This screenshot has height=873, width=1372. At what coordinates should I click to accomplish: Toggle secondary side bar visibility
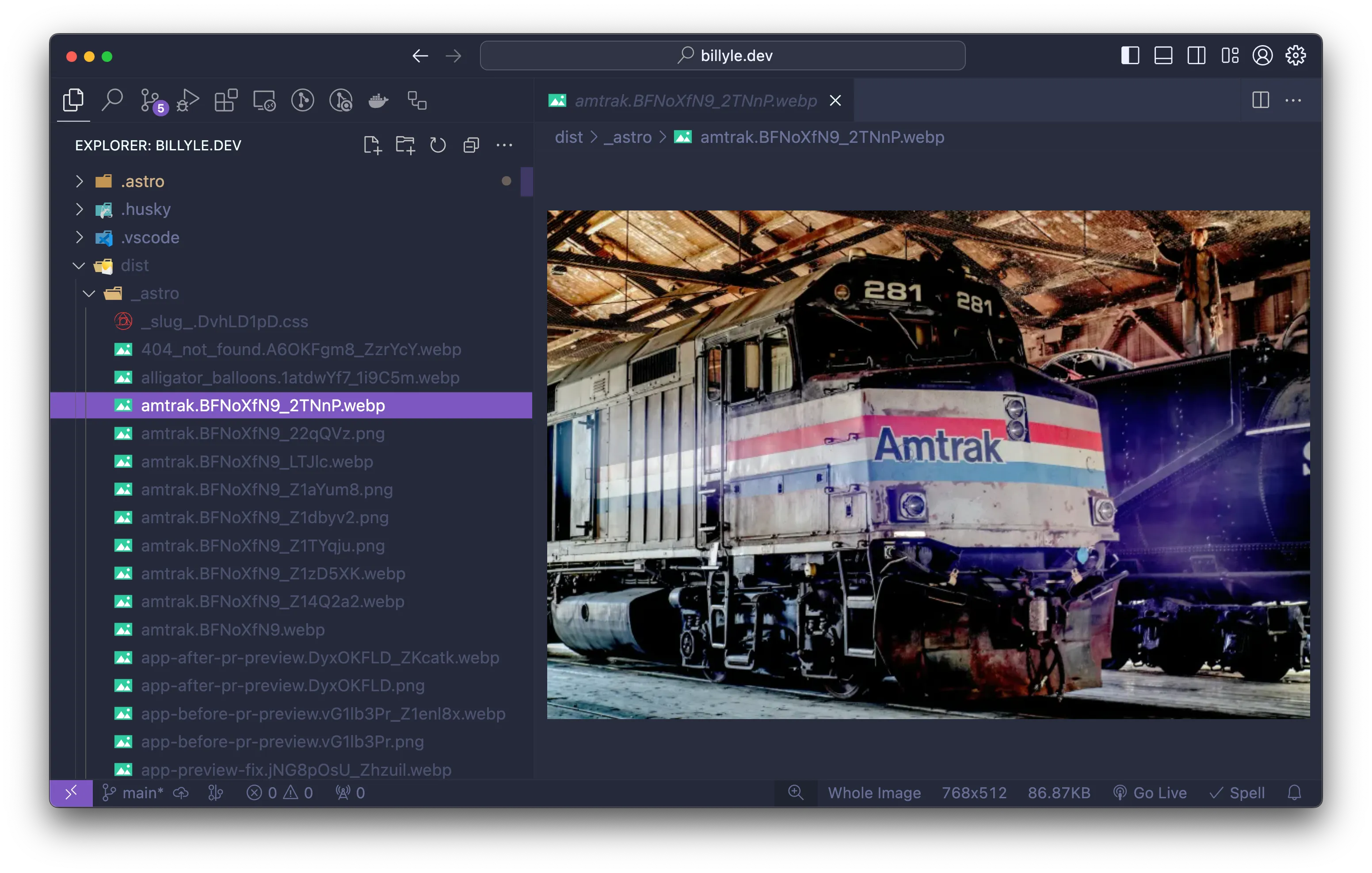point(1196,55)
